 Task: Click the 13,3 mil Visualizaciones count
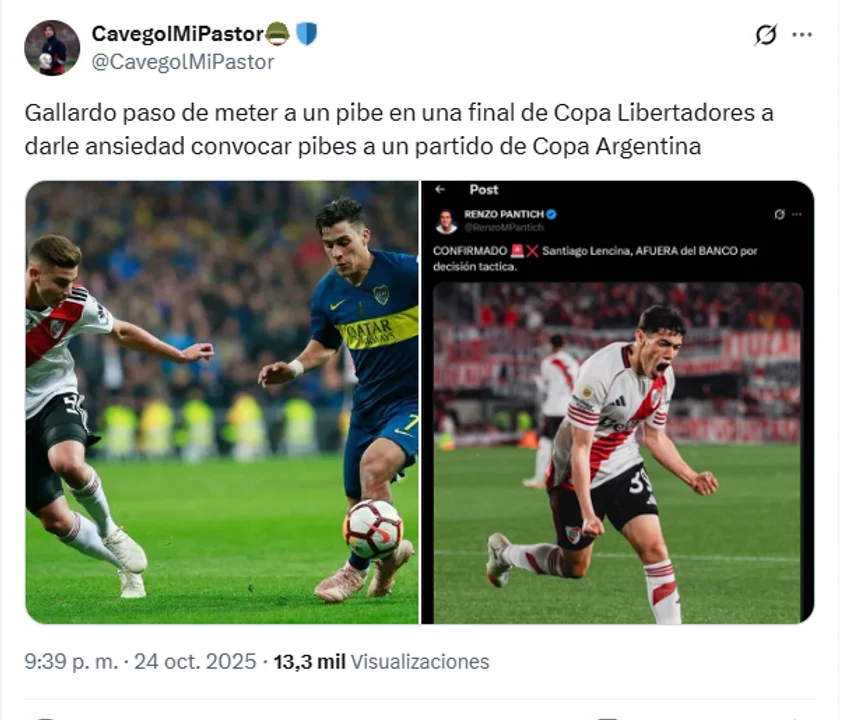381,662
